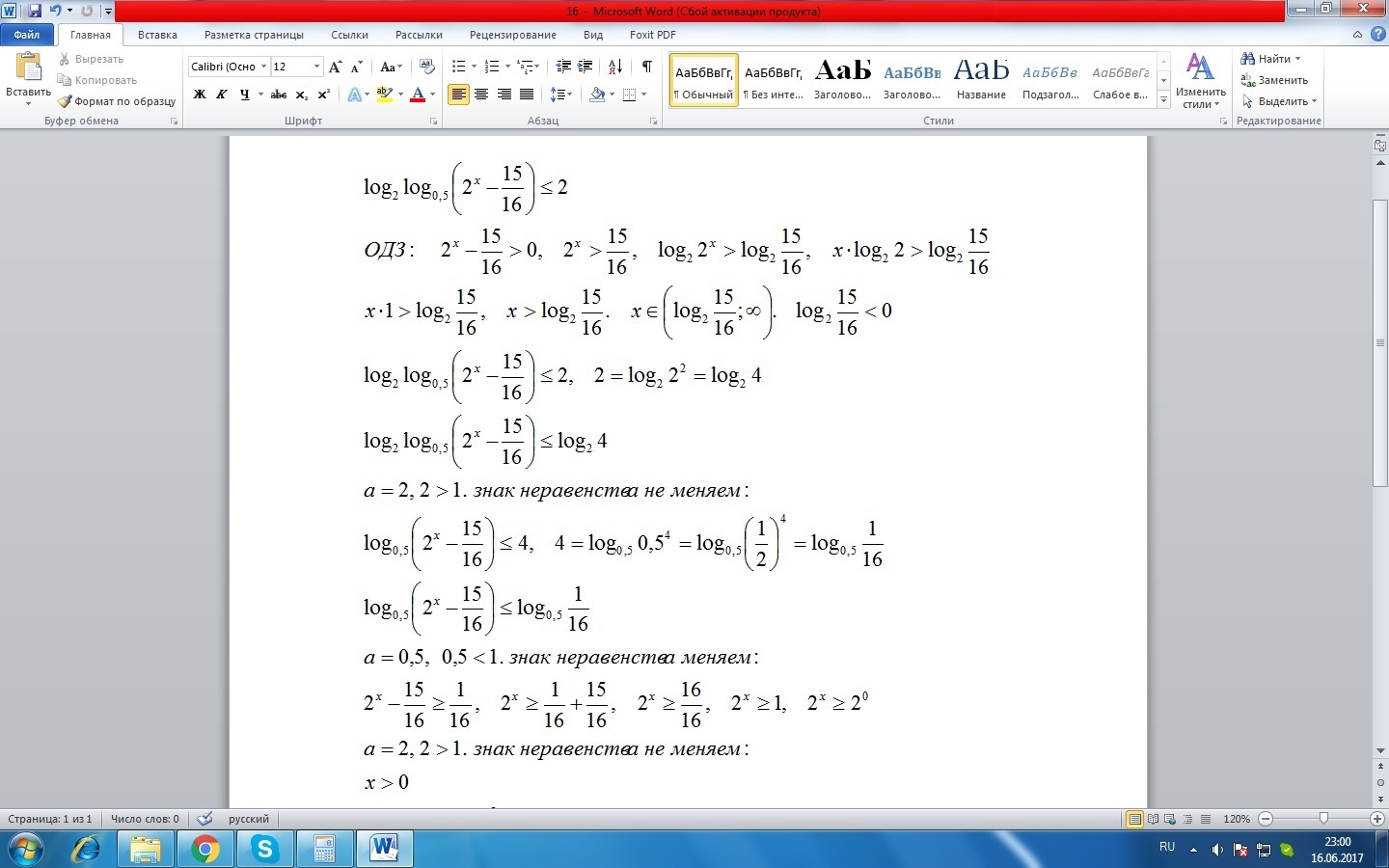Zoom in using the plus button
1389x868 pixels.
[1377, 819]
